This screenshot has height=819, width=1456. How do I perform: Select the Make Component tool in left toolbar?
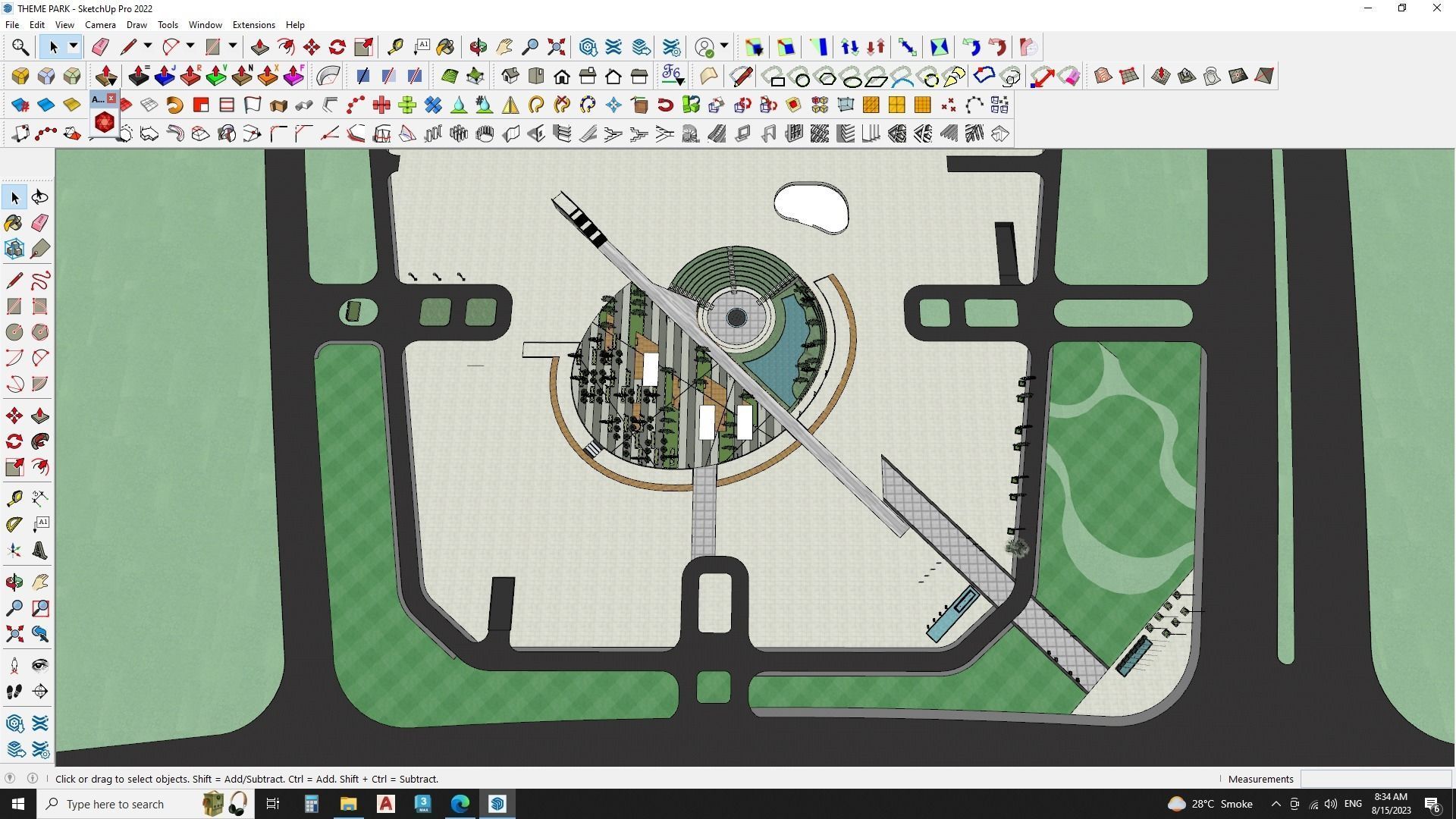14,249
